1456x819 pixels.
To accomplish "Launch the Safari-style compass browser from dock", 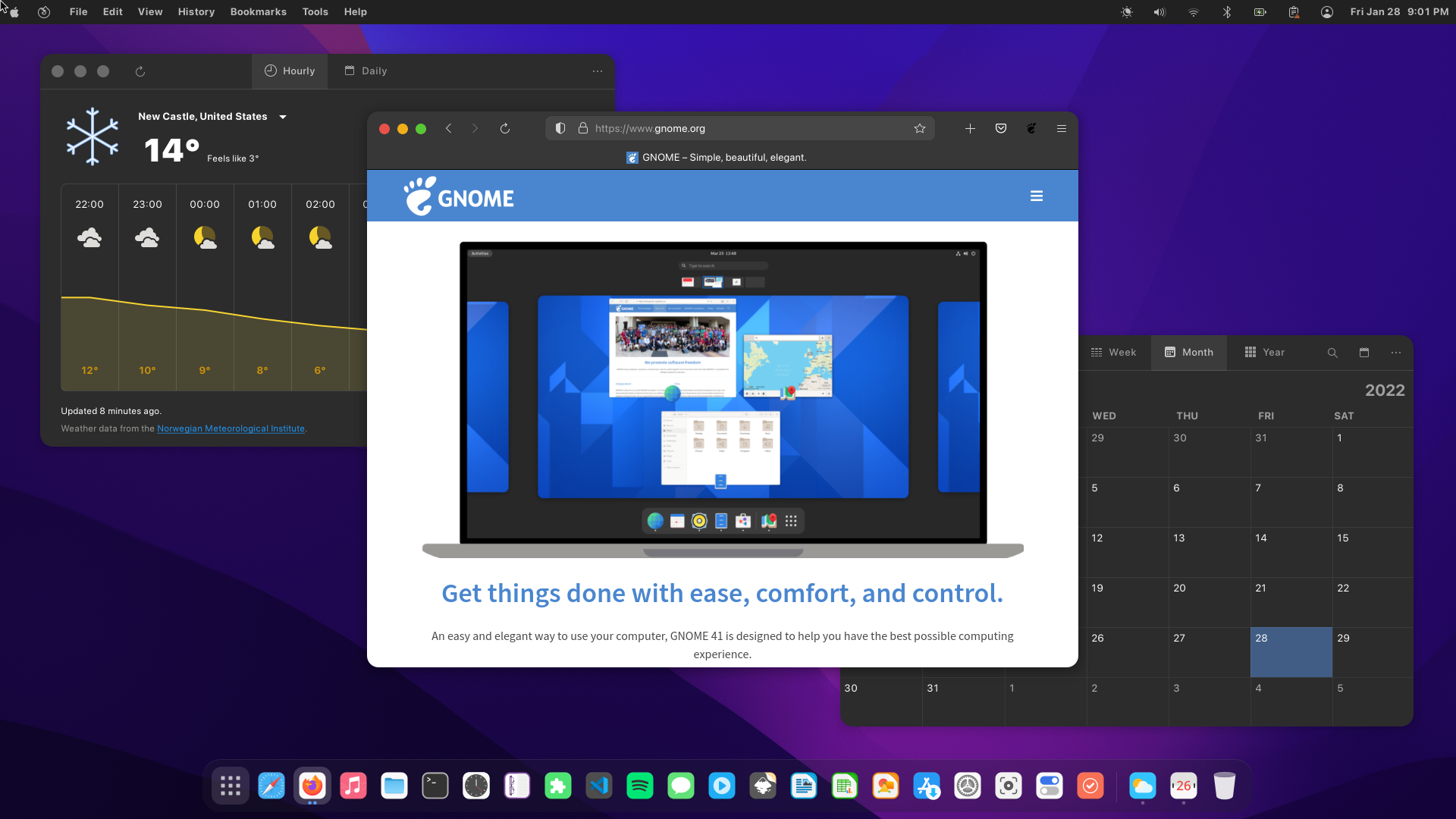I will [x=271, y=786].
